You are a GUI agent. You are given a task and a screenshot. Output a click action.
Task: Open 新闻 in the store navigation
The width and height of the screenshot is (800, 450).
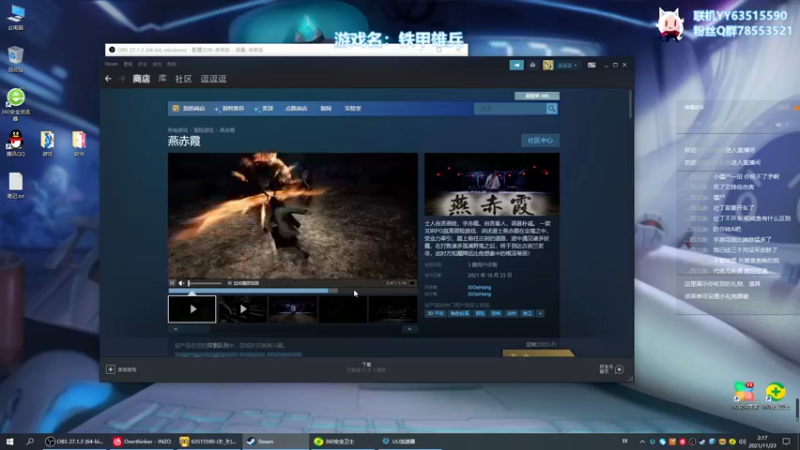[326, 109]
